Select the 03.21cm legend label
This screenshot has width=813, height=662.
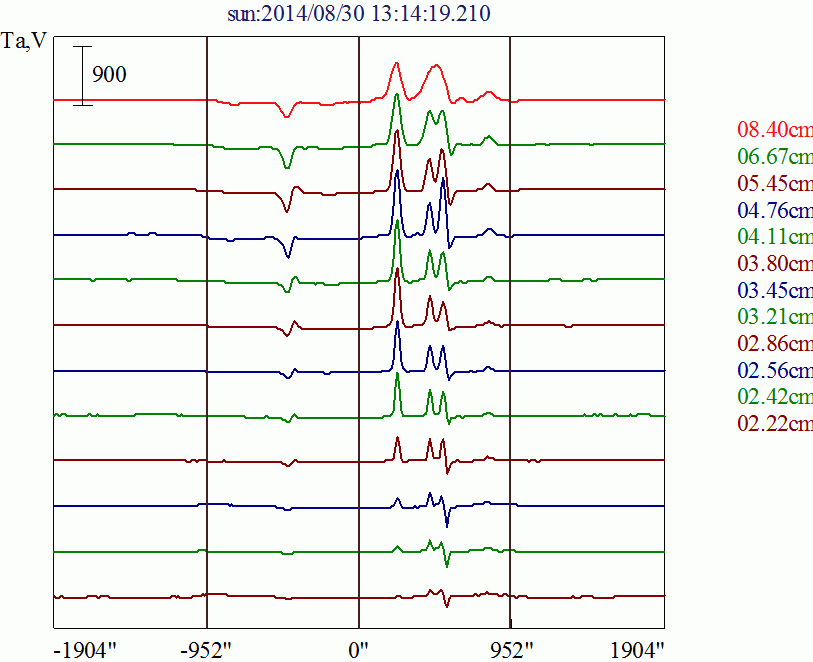tap(775, 316)
